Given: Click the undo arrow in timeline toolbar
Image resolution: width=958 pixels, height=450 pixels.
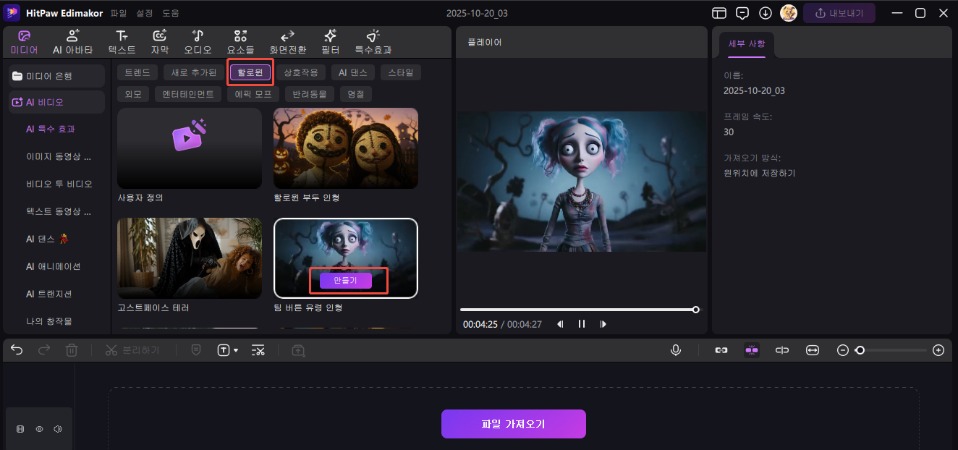Looking at the screenshot, I should tap(17, 350).
